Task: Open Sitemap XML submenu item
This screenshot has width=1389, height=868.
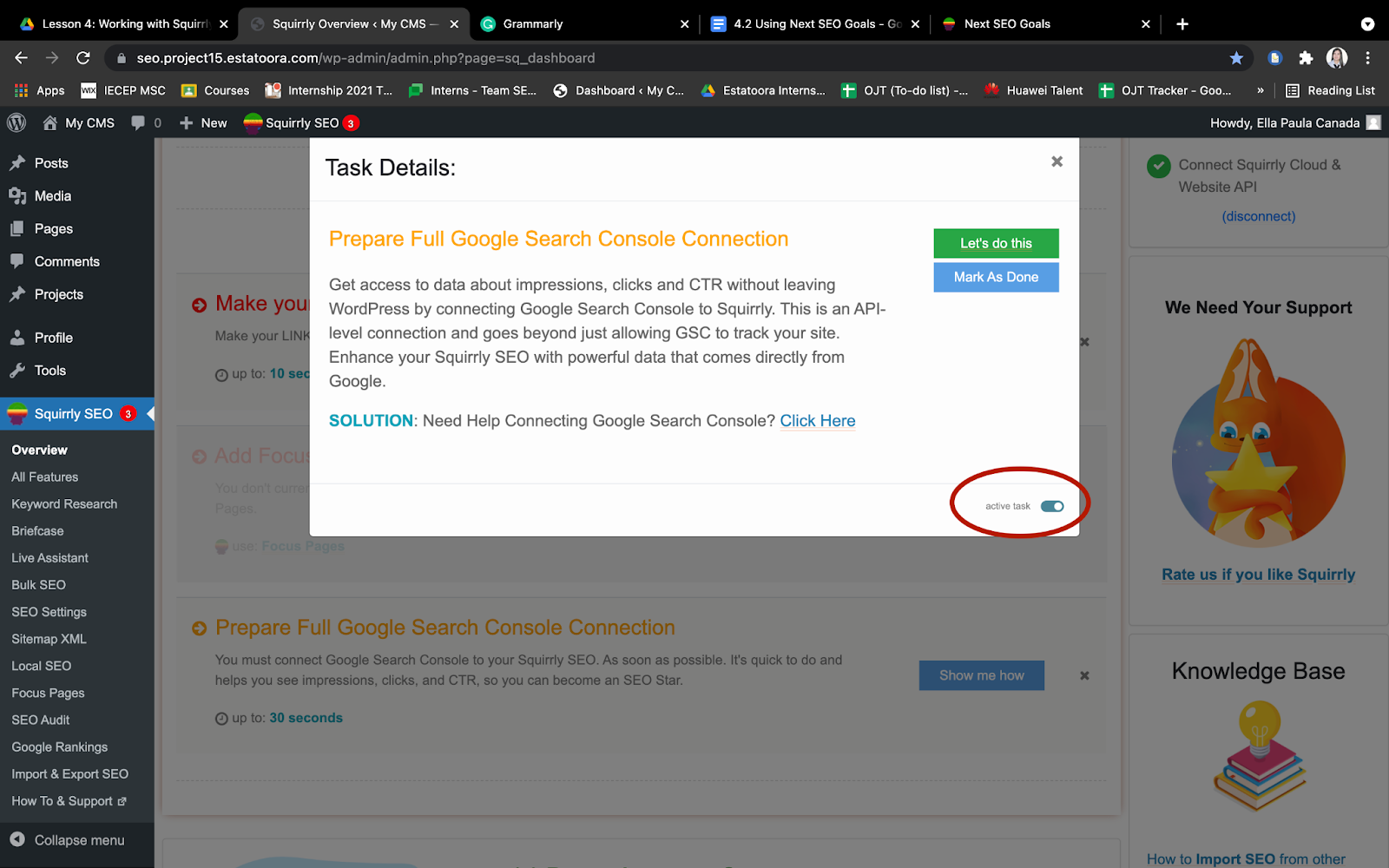Action: coord(49,639)
